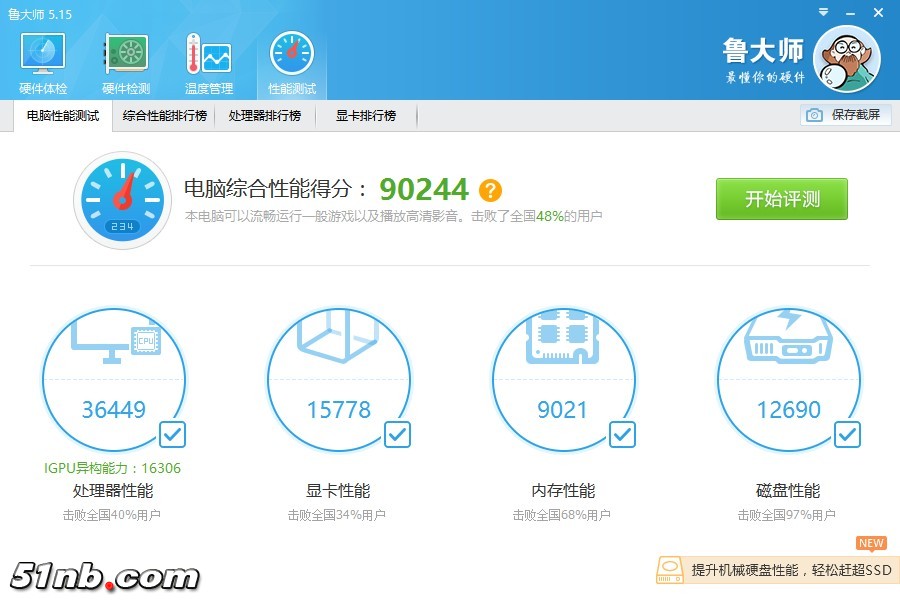
Task: Open the 硬件检测 hardware detection section
Action: [126, 64]
